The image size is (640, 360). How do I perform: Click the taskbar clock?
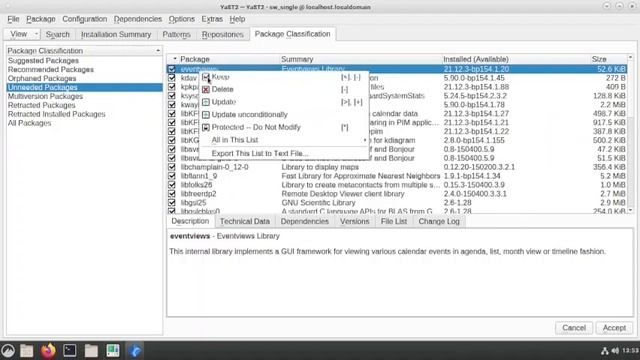(631, 351)
